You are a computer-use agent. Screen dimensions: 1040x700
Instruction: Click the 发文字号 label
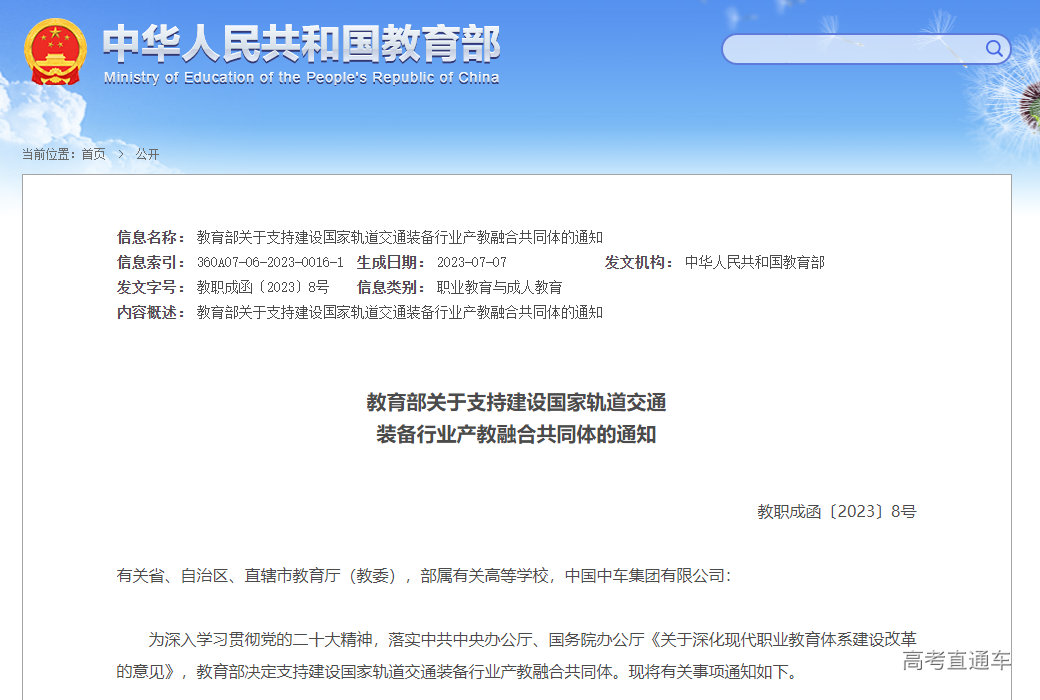(149, 287)
